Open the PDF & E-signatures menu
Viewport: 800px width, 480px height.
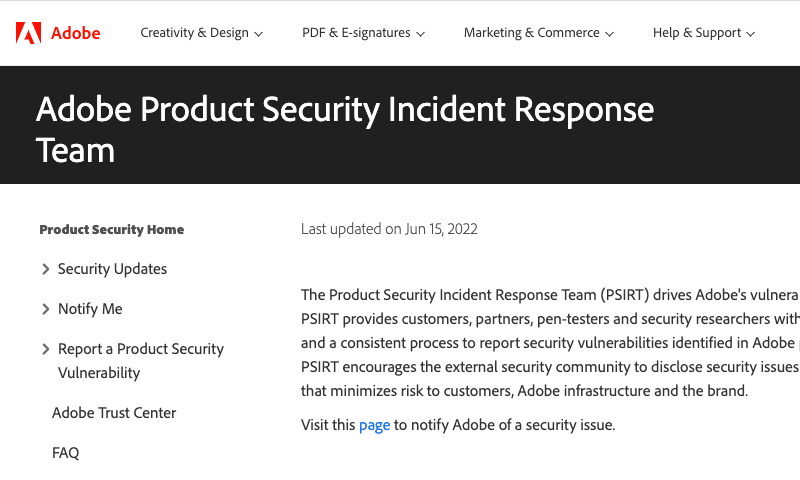(356, 33)
